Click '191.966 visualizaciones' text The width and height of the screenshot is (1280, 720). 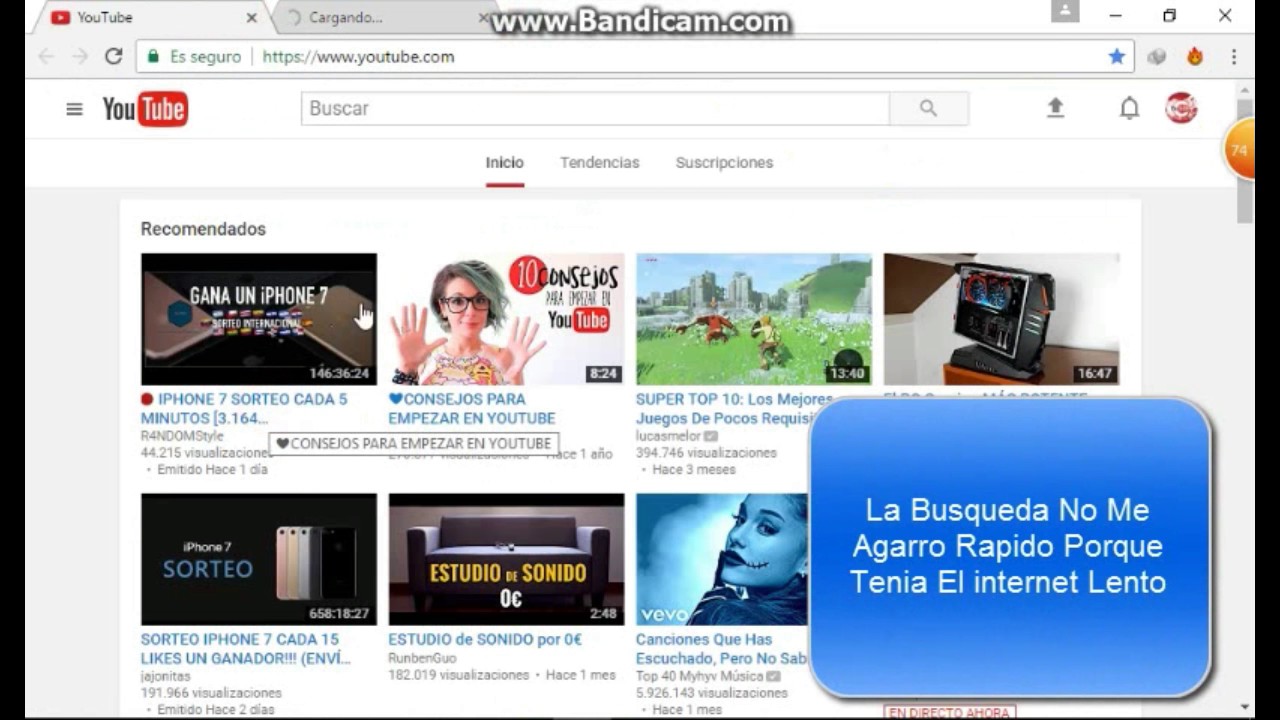coord(211,692)
